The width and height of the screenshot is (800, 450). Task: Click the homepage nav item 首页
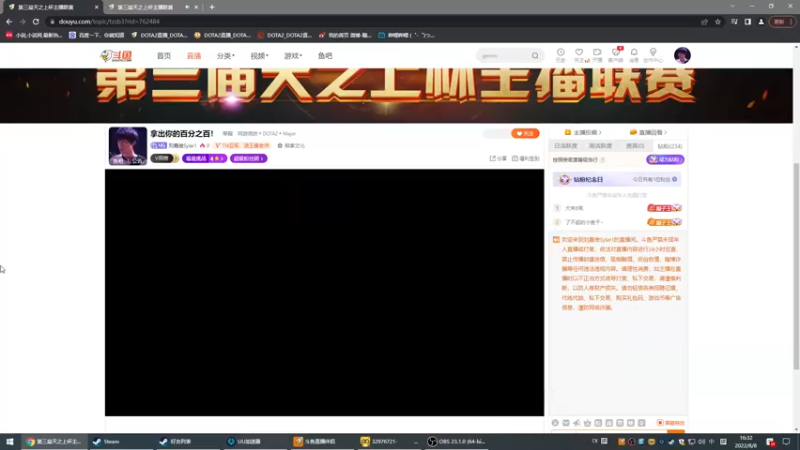[x=164, y=56]
